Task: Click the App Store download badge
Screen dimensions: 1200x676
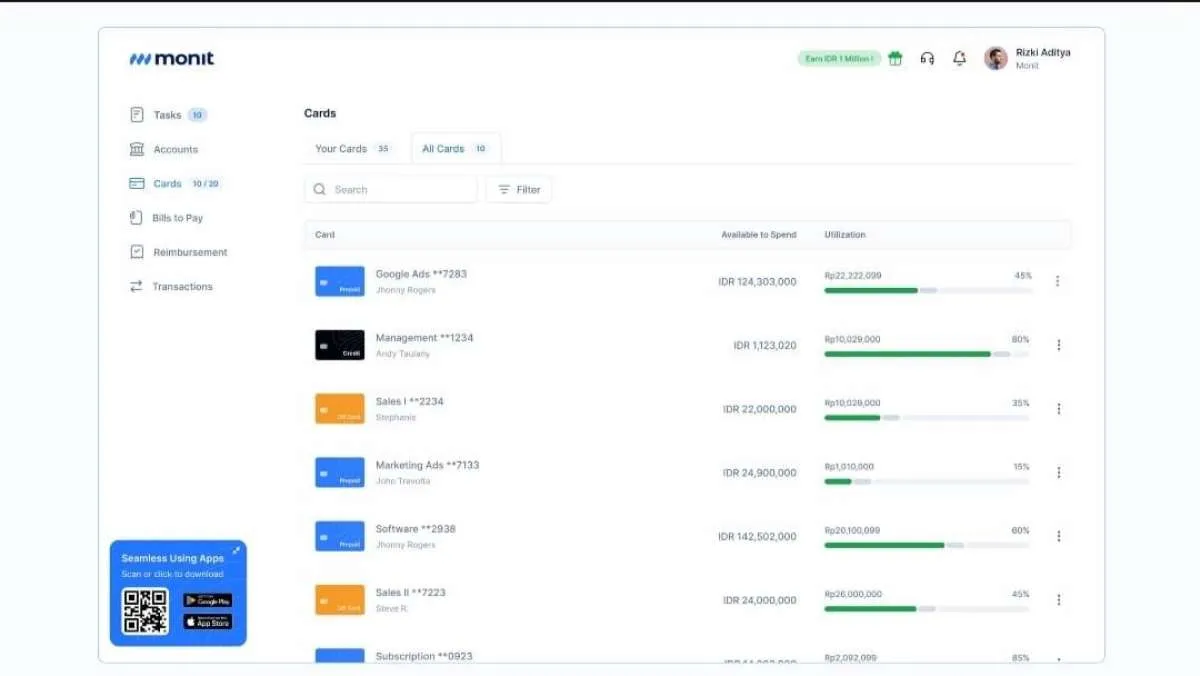Action: point(207,622)
